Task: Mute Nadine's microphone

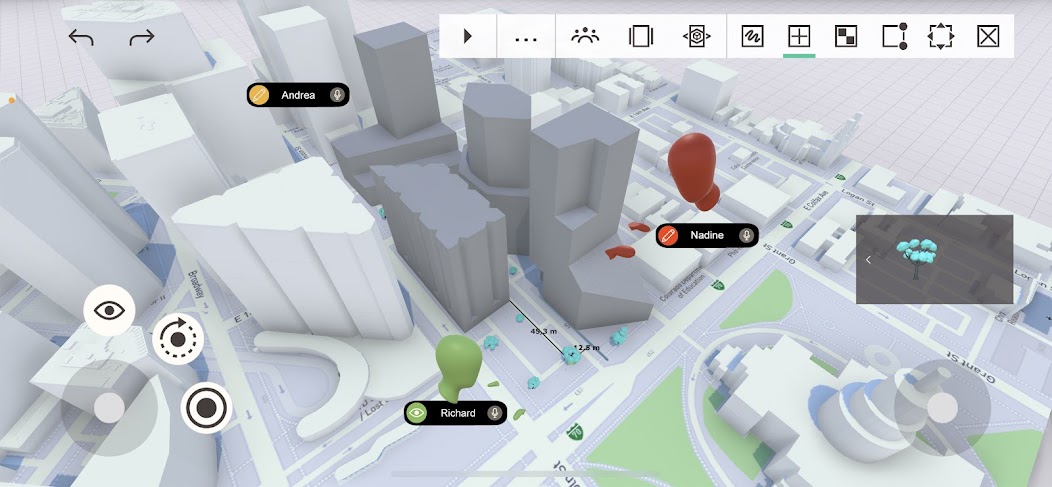Action: click(x=745, y=235)
